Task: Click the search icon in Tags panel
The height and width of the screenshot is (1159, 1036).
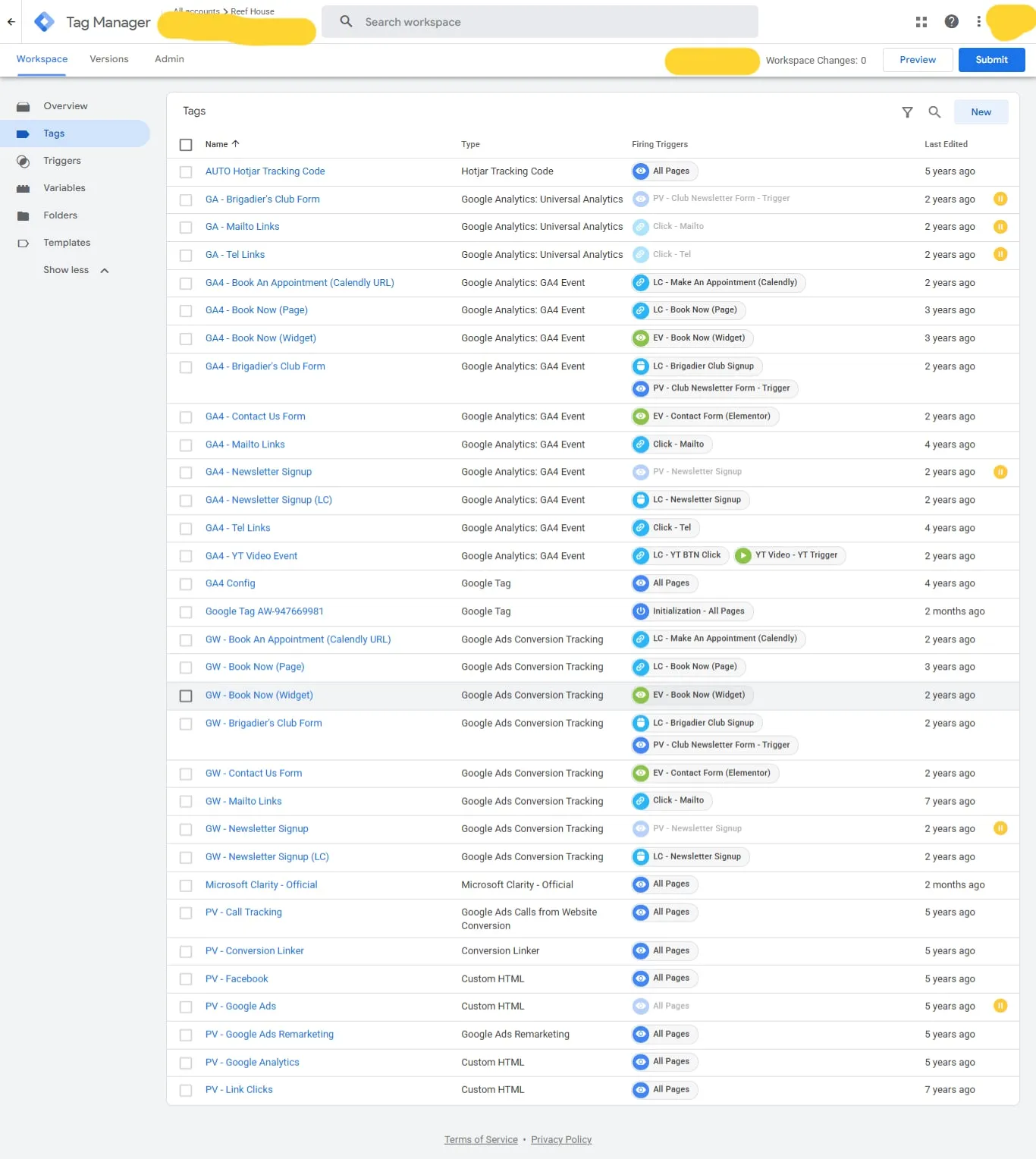Action: pos(934,112)
